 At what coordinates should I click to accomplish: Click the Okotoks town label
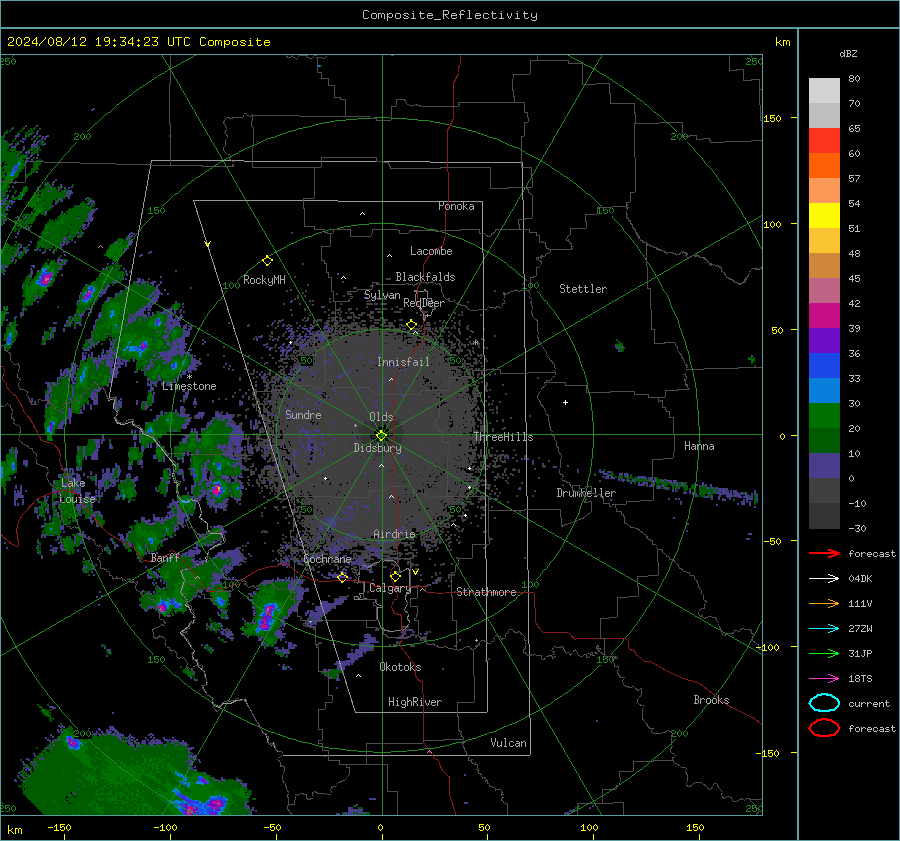[400, 667]
